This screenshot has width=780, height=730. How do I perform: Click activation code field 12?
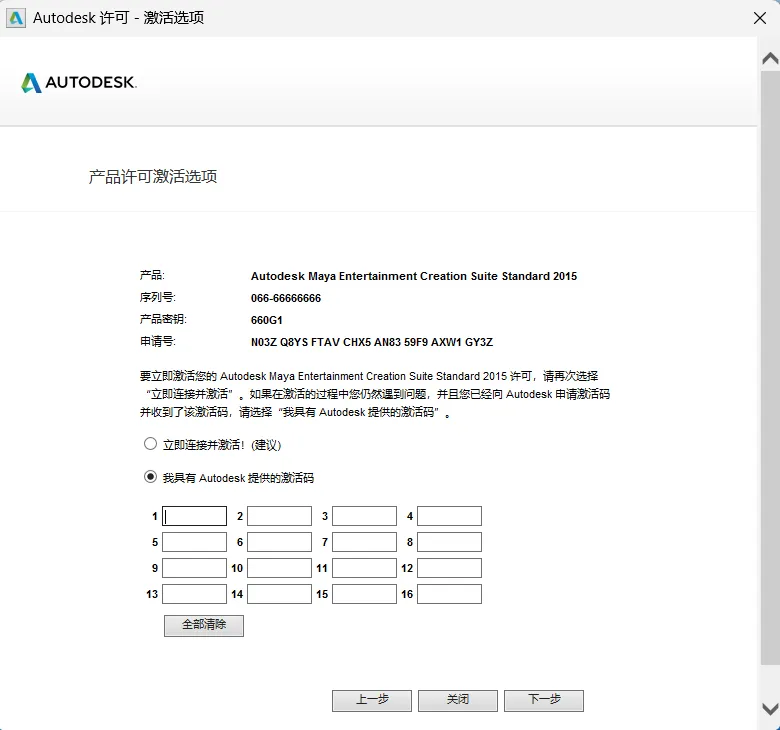[450, 568]
